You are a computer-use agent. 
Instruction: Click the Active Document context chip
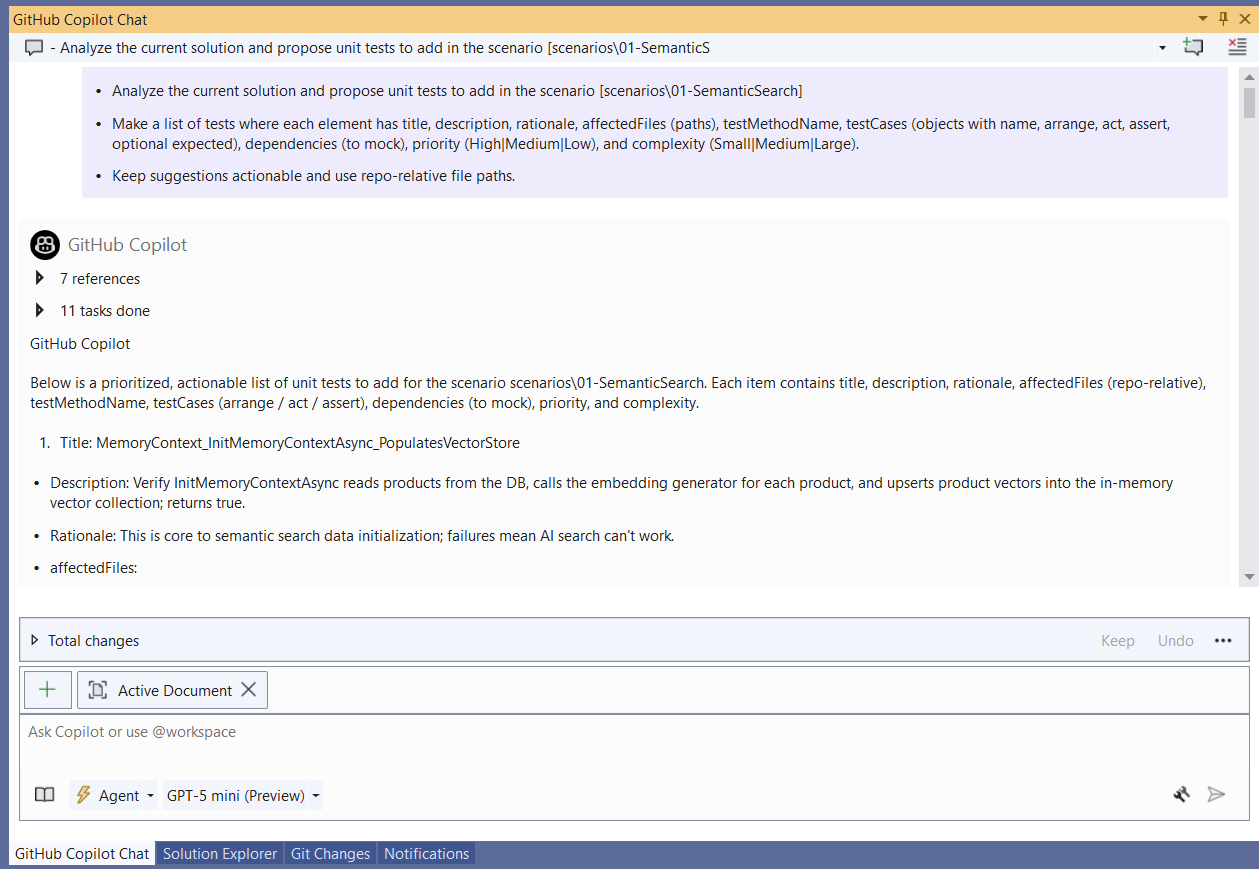pos(172,690)
